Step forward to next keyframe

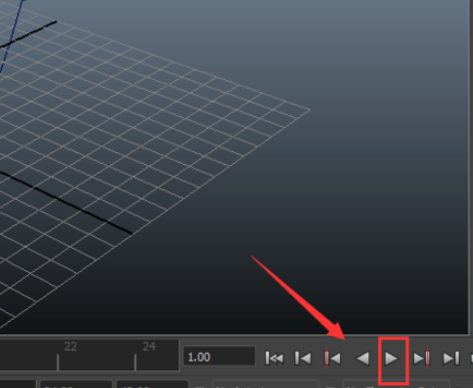point(421,359)
